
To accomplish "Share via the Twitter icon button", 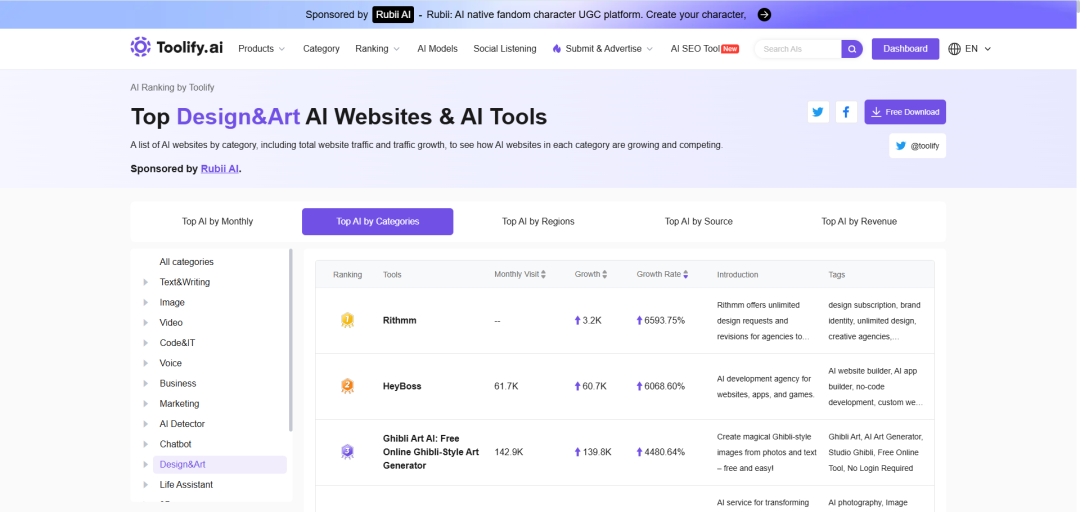I will 818,112.
